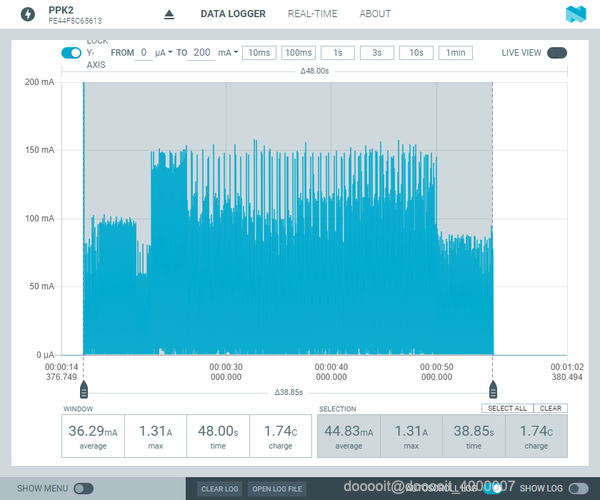
Task: Open the FROM unit µA dropdown
Action: 163,53
